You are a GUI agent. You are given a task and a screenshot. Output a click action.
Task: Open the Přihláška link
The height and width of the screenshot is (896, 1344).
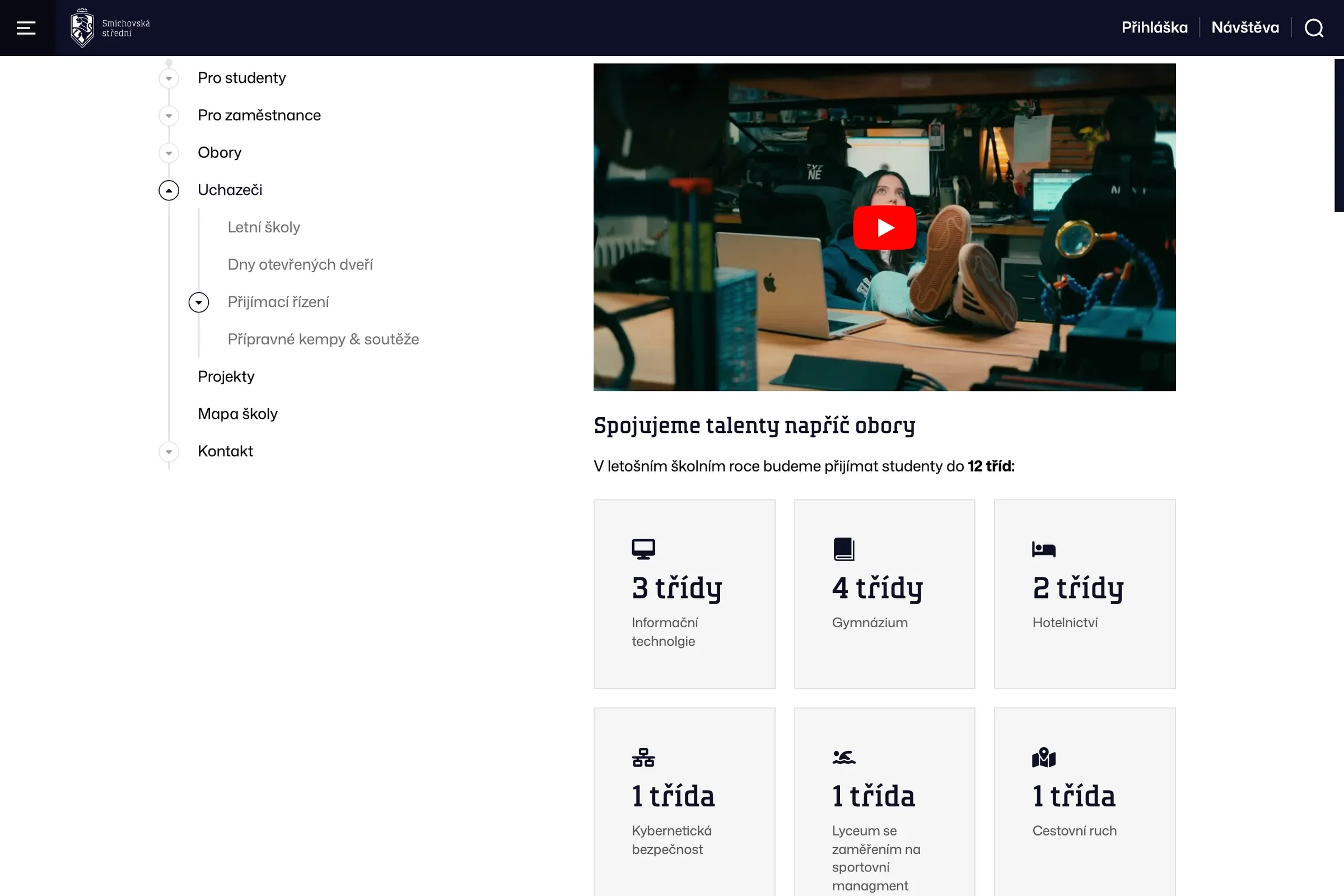click(1154, 27)
